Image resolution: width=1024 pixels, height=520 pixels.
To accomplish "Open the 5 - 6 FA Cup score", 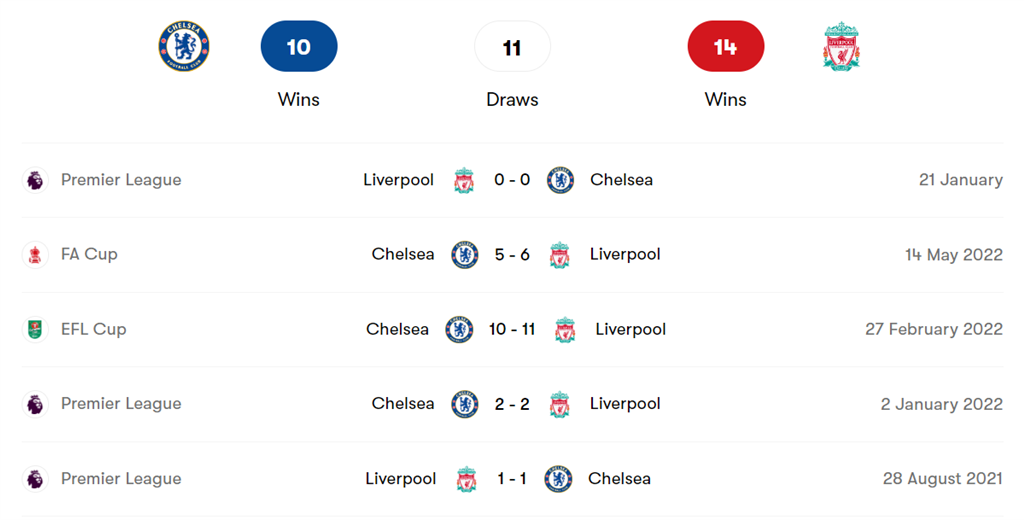I will click(512, 255).
